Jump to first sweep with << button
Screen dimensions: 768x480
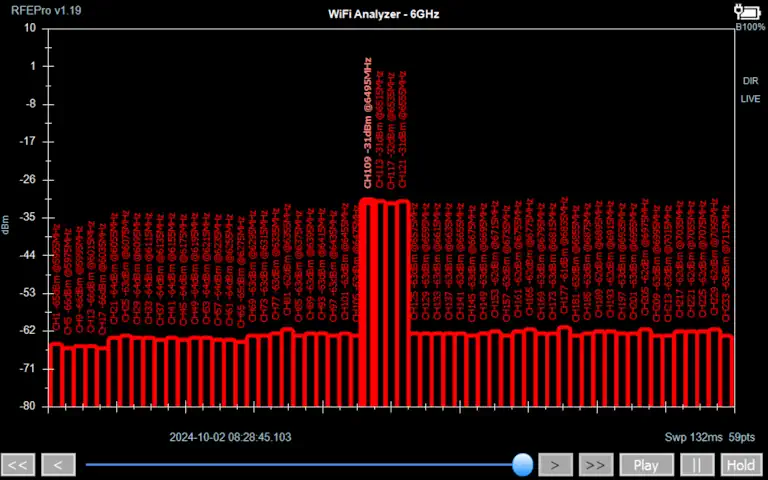[x=19, y=465]
